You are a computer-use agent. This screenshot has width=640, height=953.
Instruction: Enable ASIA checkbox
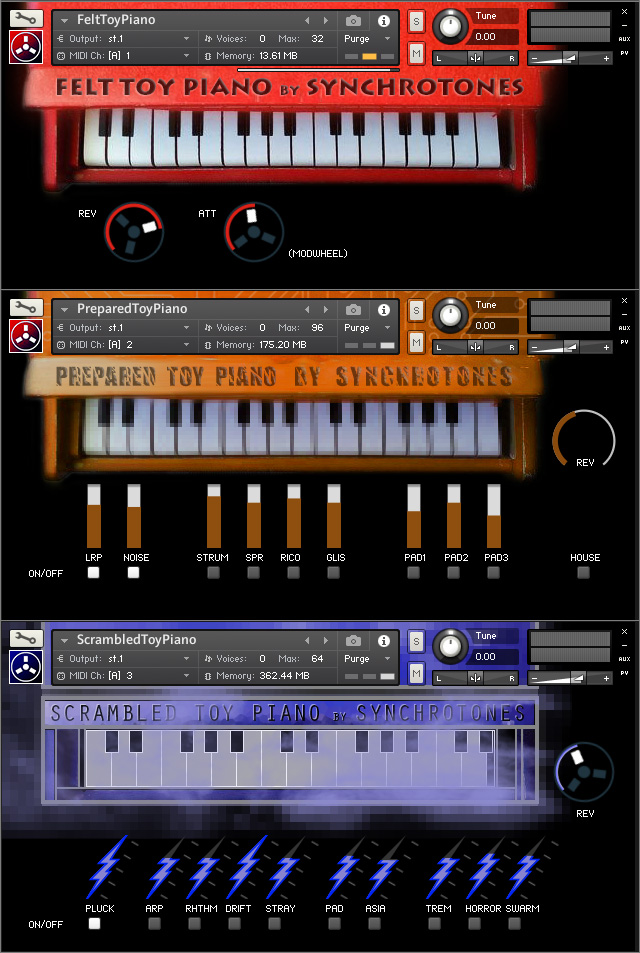[374, 924]
